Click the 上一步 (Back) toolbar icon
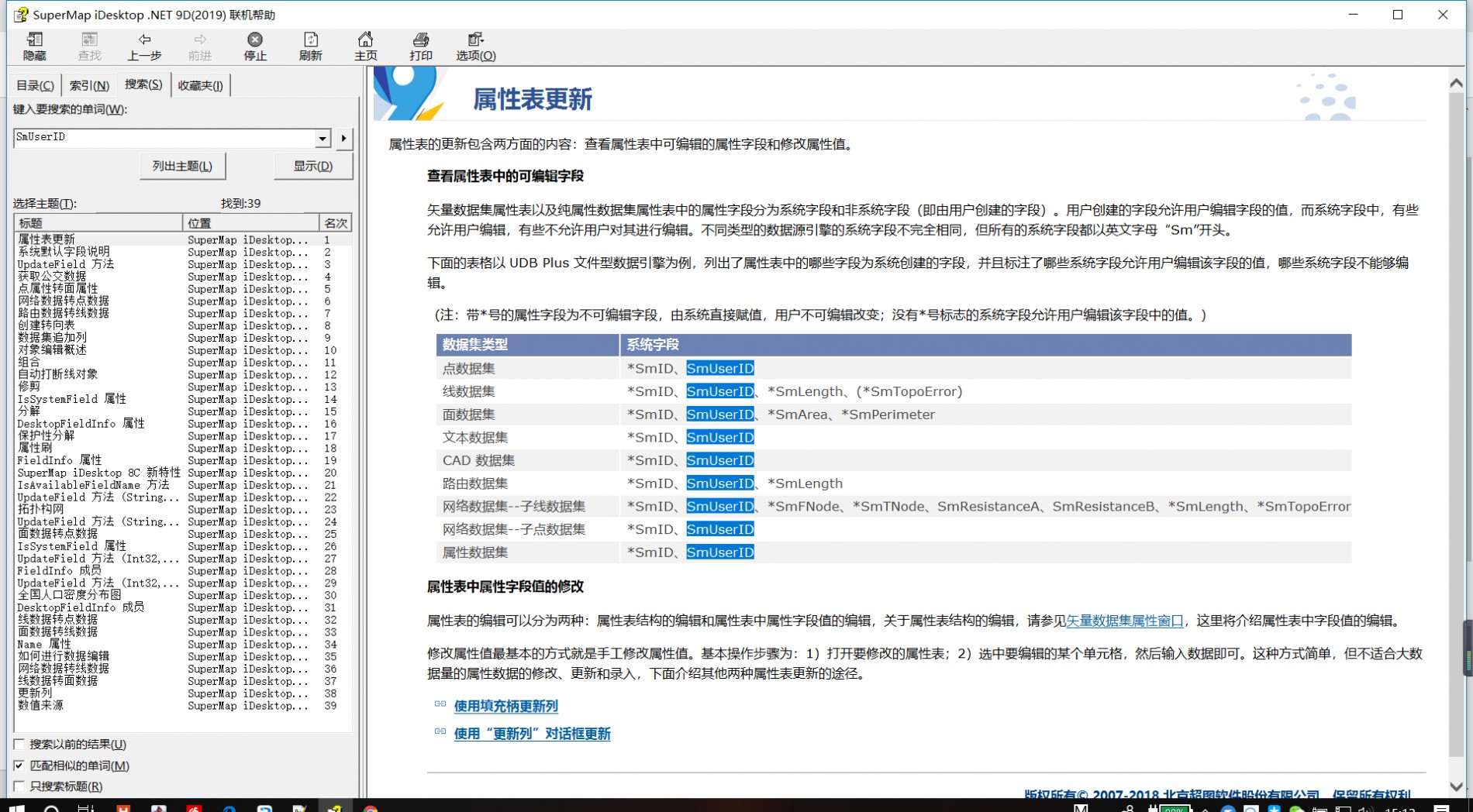 [144, 46]
